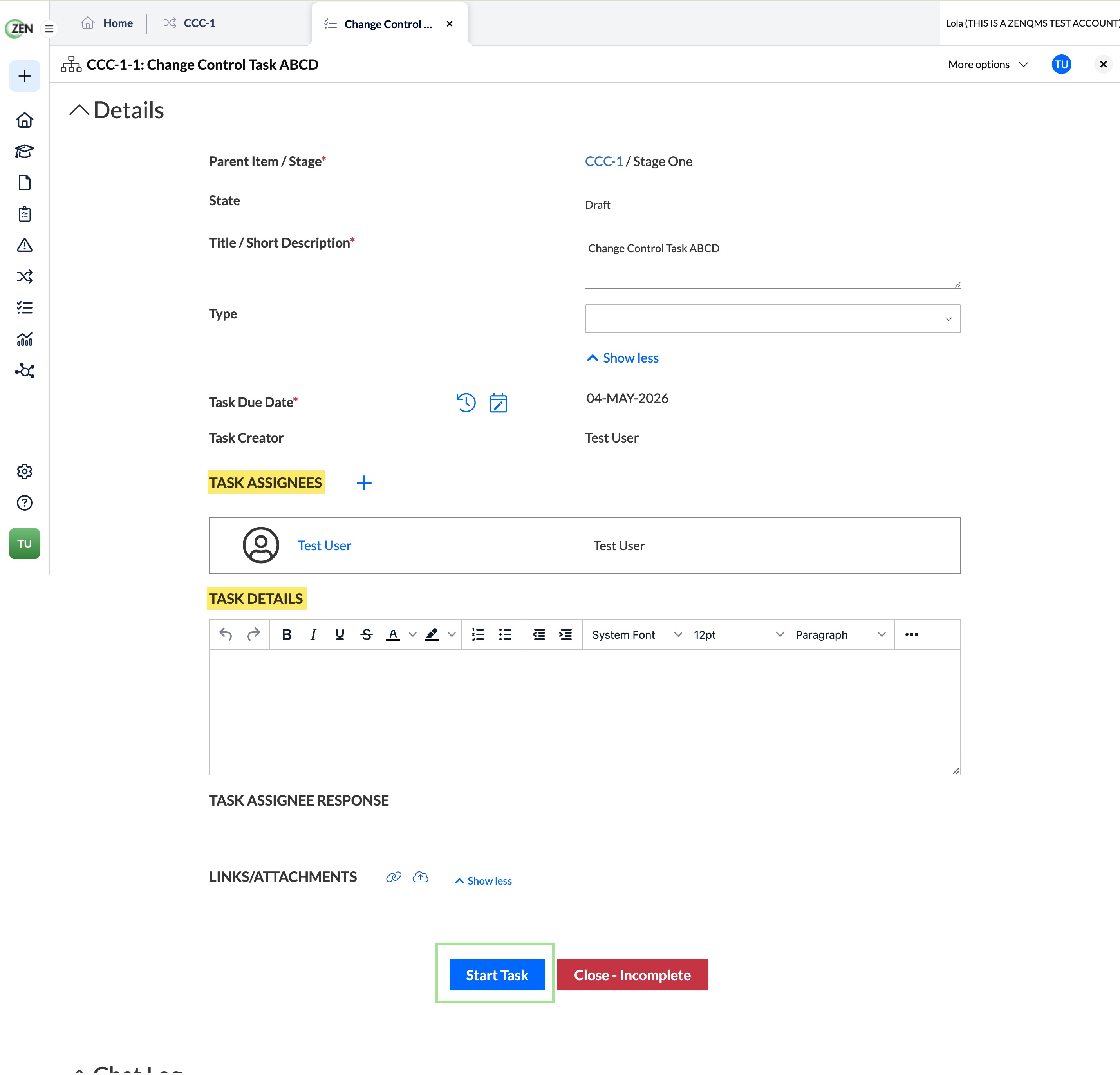The width and height of the screenshot is (1120, 1075).
Task: Click the Close - Incomplete button
Action: coord(632,975)
